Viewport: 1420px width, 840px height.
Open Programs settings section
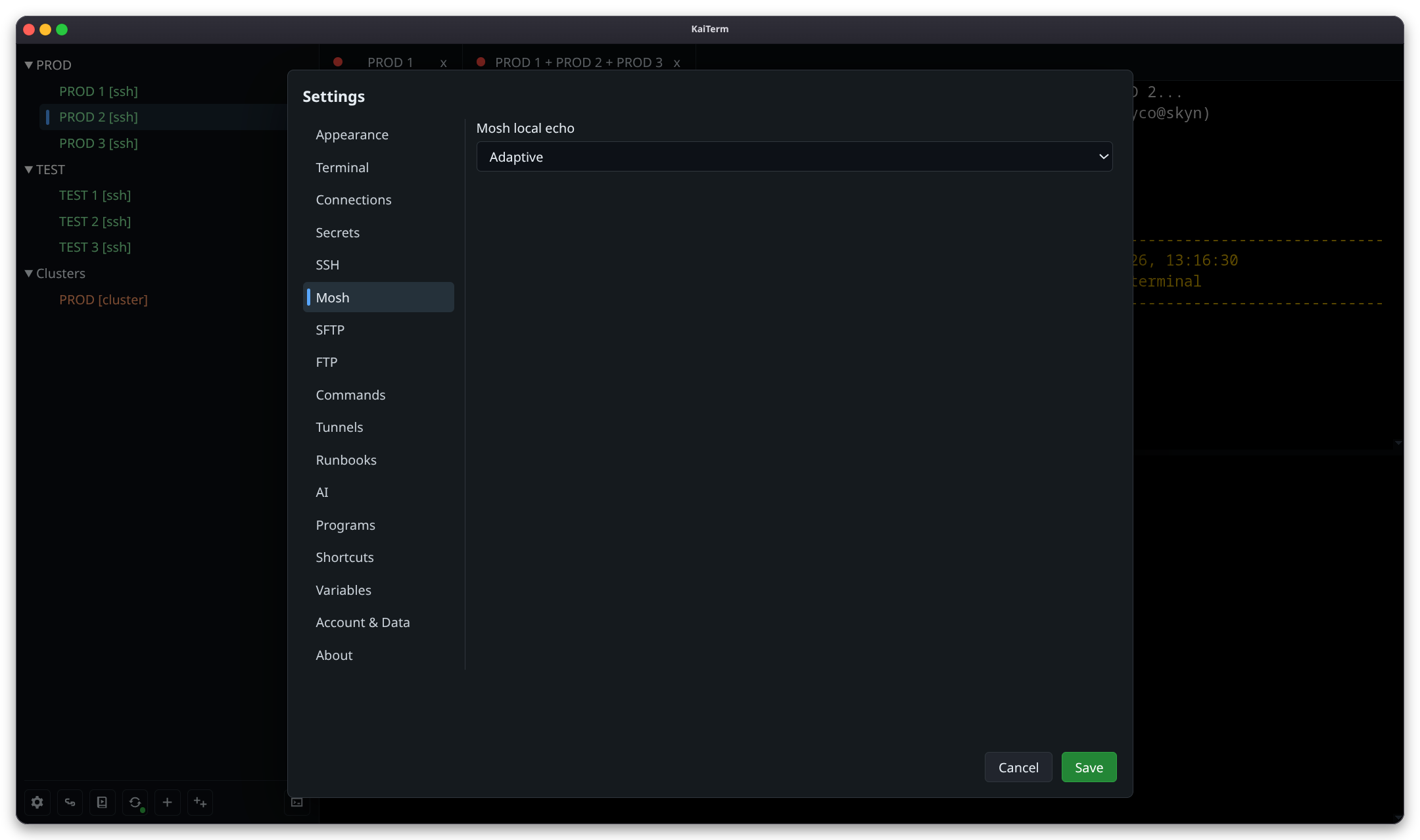tap(378, 525)
